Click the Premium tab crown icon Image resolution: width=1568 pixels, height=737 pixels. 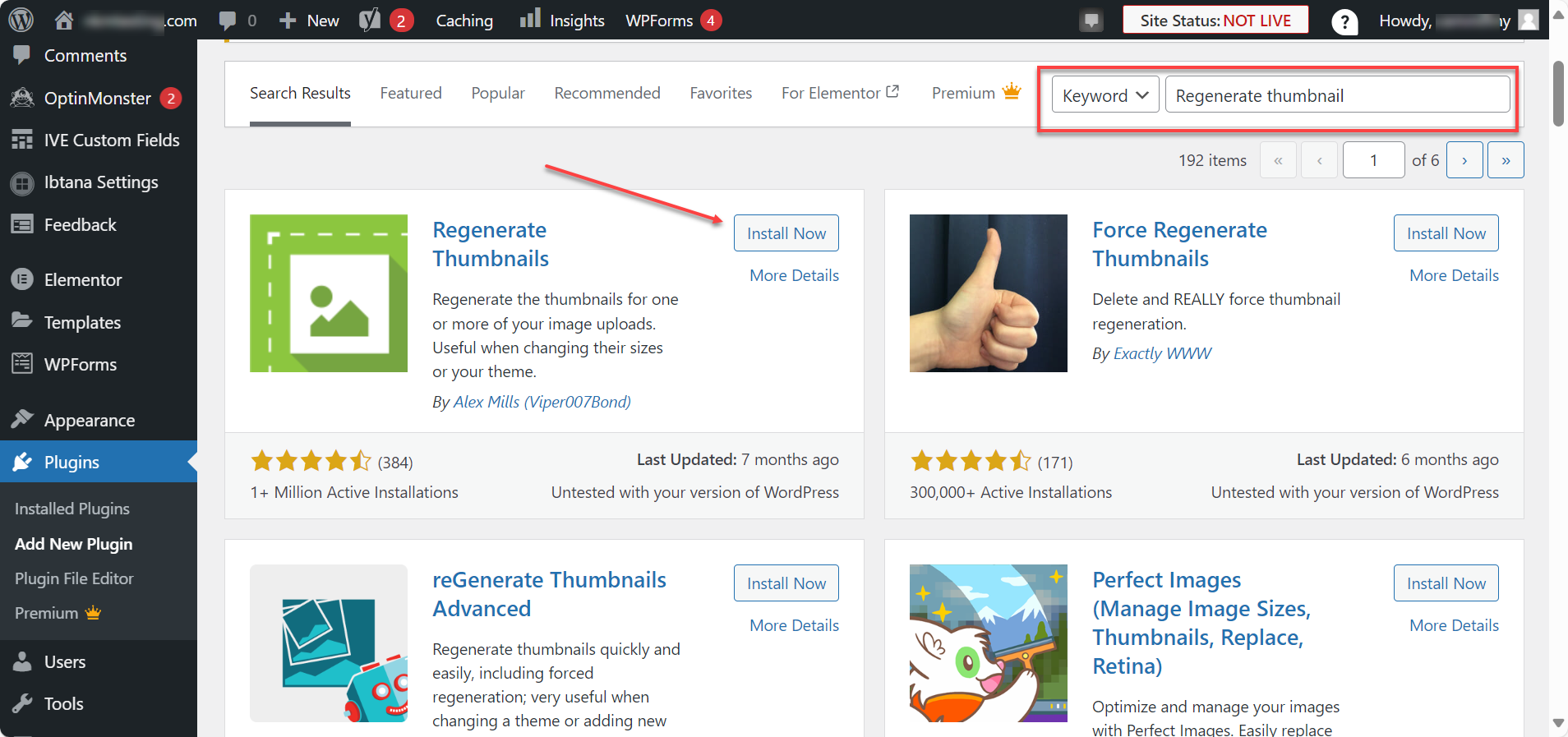pyautogui.click(x=1012, y=91)
